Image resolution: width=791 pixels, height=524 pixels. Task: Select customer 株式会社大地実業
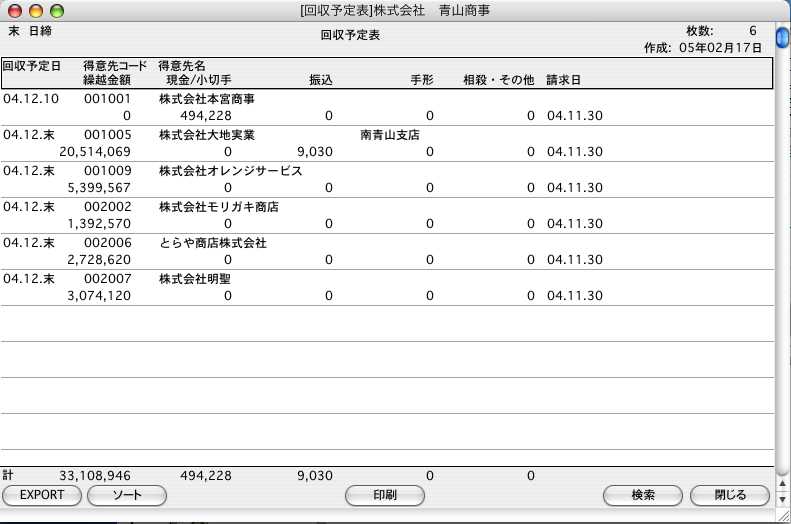coord(207,135)
